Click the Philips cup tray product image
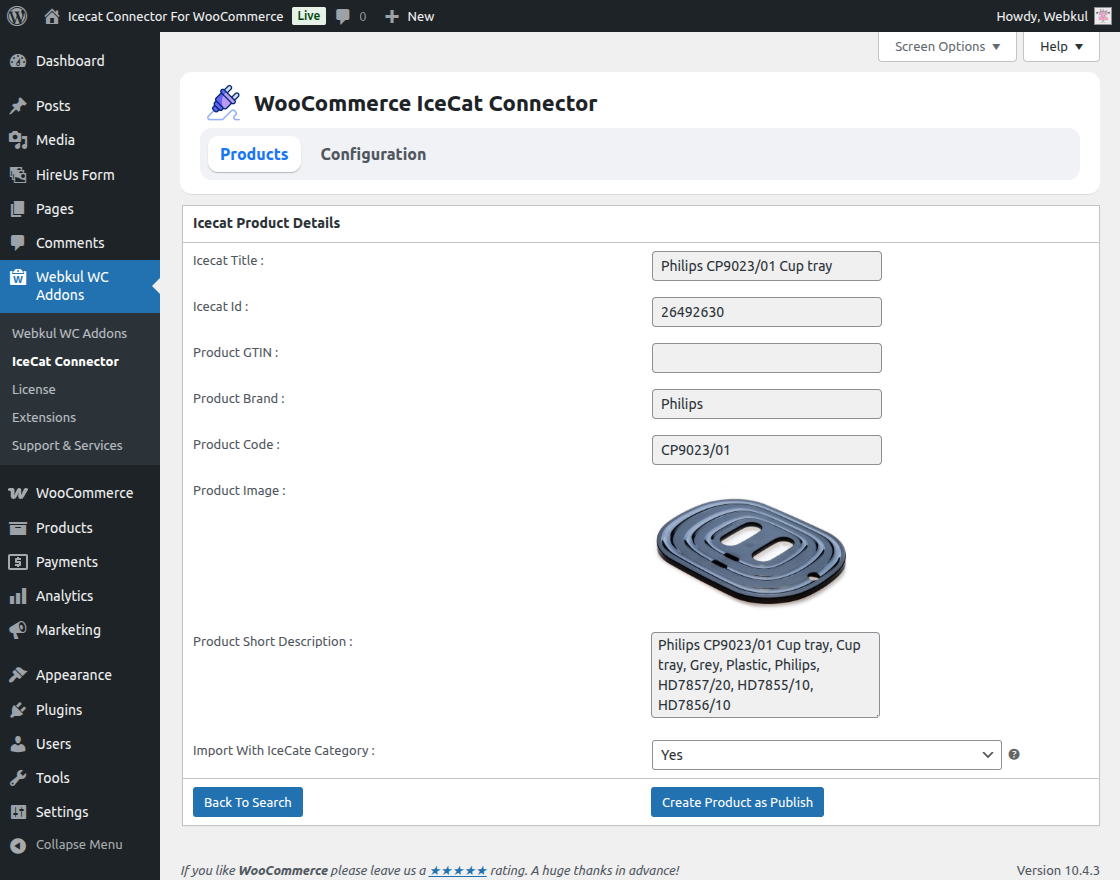The image size is (1120, 880). click(750, 550)
